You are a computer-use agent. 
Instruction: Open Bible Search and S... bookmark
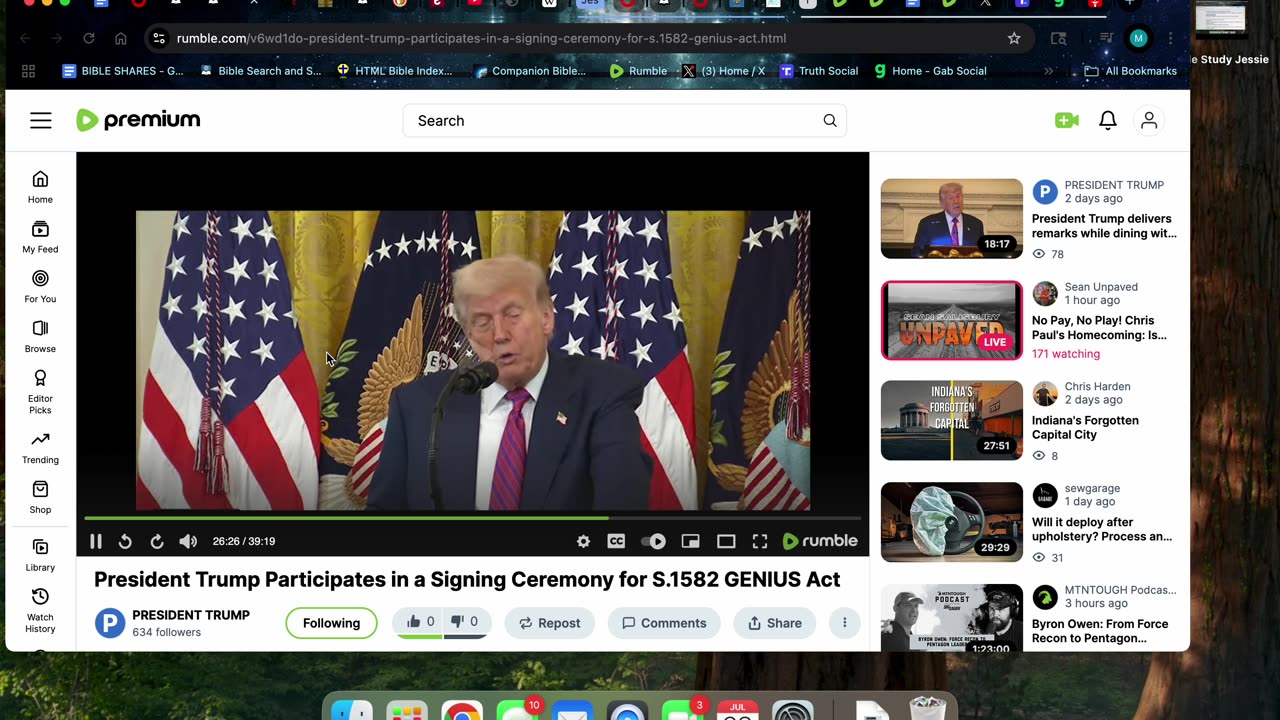(x=261, y=71)
